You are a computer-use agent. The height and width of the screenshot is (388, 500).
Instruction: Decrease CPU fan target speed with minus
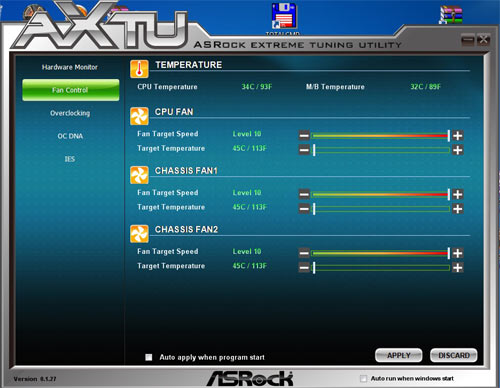(304, 135)
